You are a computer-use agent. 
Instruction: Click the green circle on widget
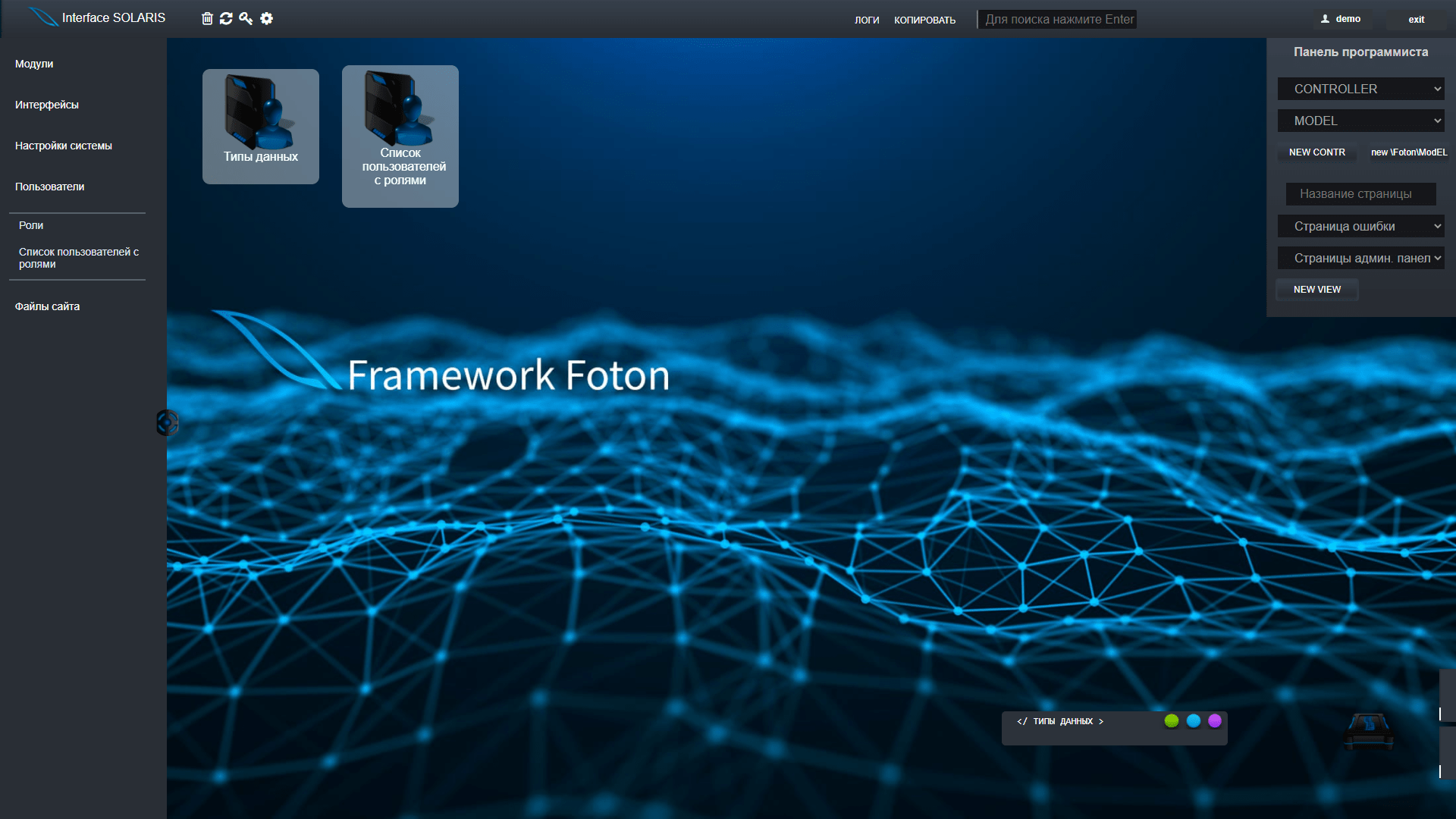[1172, 720]
